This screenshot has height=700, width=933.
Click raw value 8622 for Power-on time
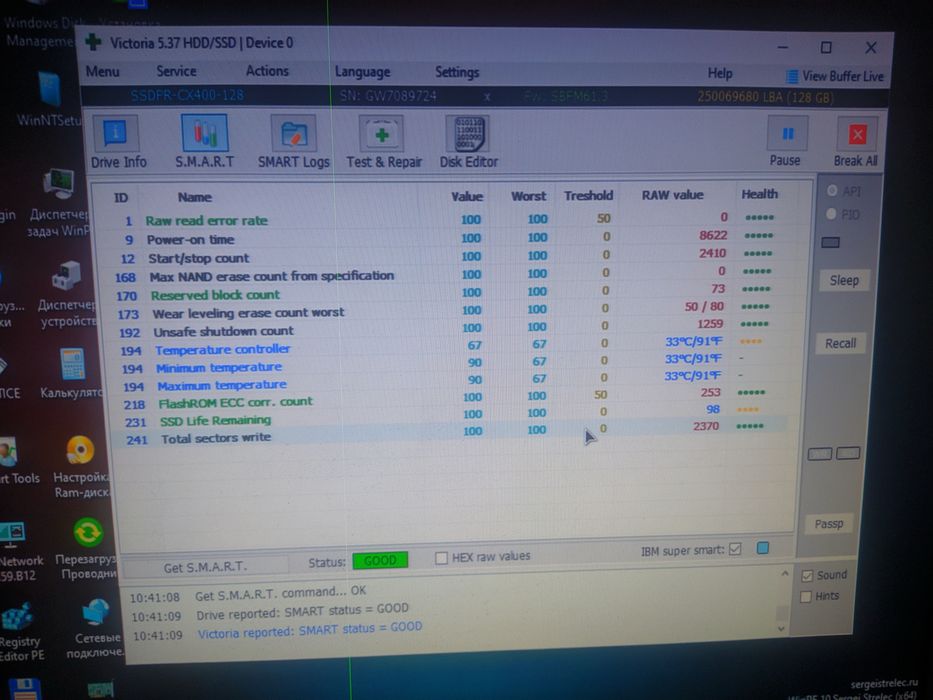pos(713,236)
